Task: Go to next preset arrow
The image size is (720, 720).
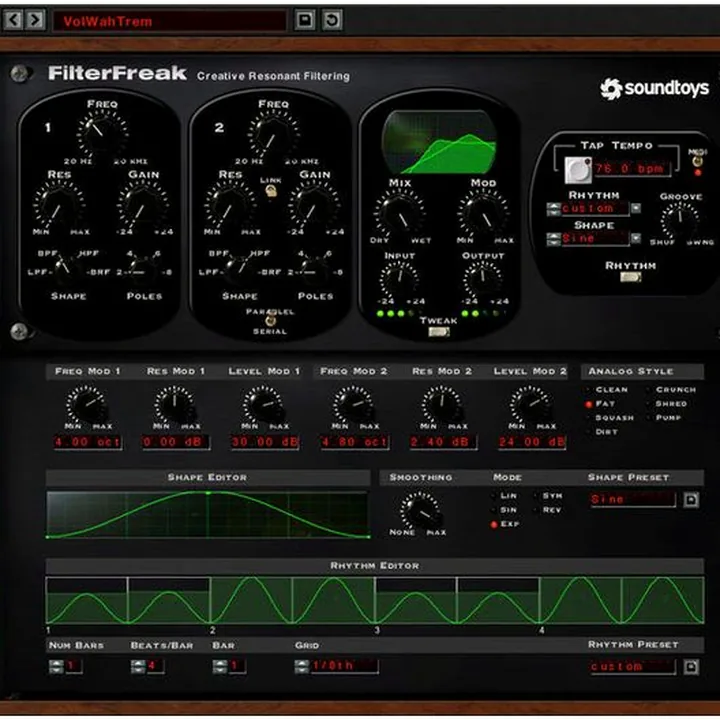Action: pos(35,20)
